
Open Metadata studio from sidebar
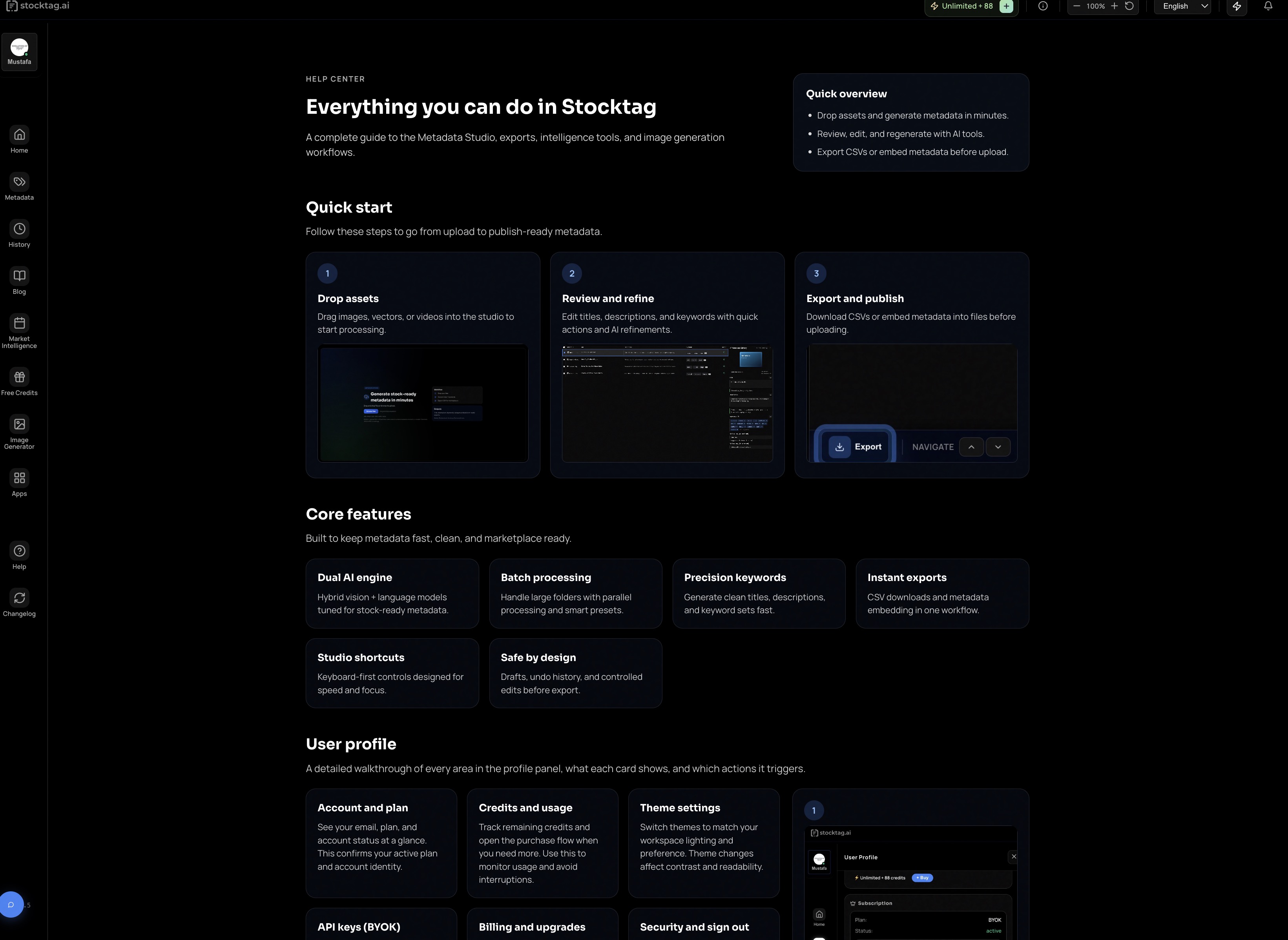point(19,182)
